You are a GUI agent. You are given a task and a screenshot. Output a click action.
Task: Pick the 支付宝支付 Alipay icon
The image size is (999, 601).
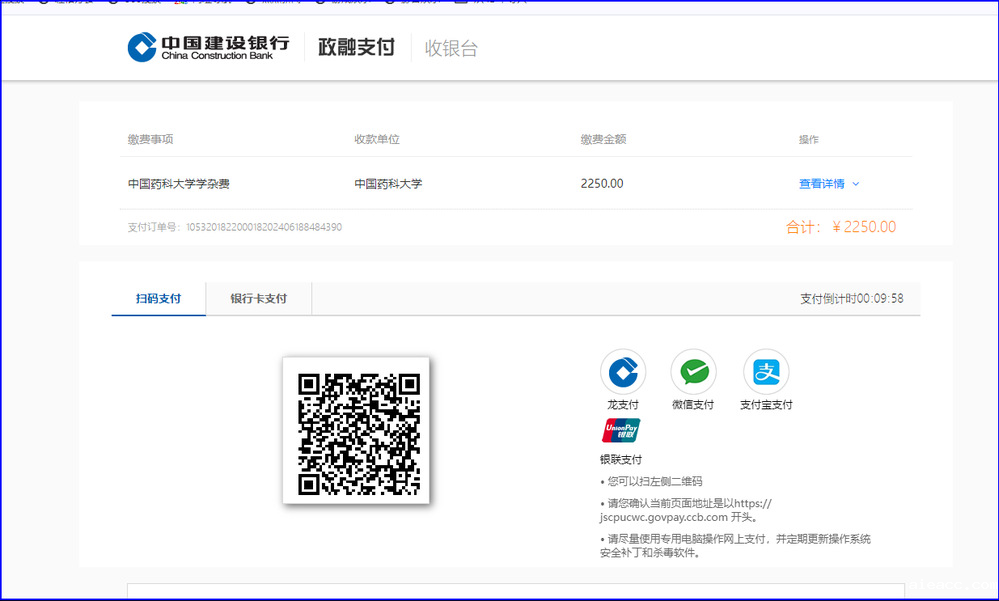click(x=766, y=373)
